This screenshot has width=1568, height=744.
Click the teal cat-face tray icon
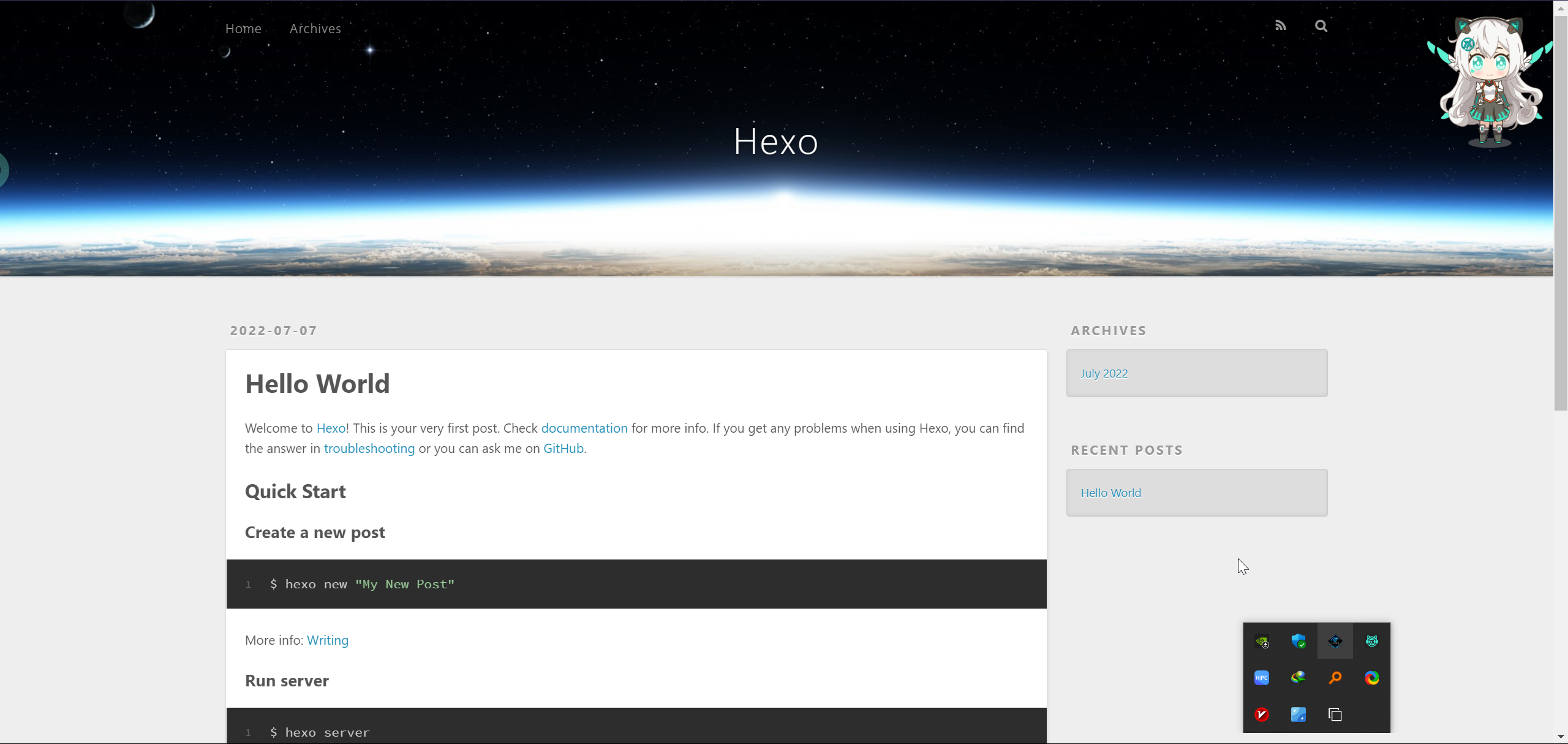tap(1372, 641)
